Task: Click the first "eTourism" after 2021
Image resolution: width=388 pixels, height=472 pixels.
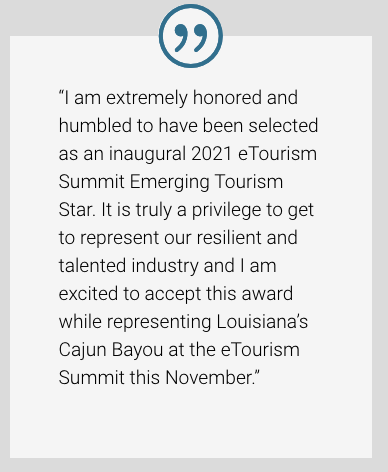Action: click(277, 154)
